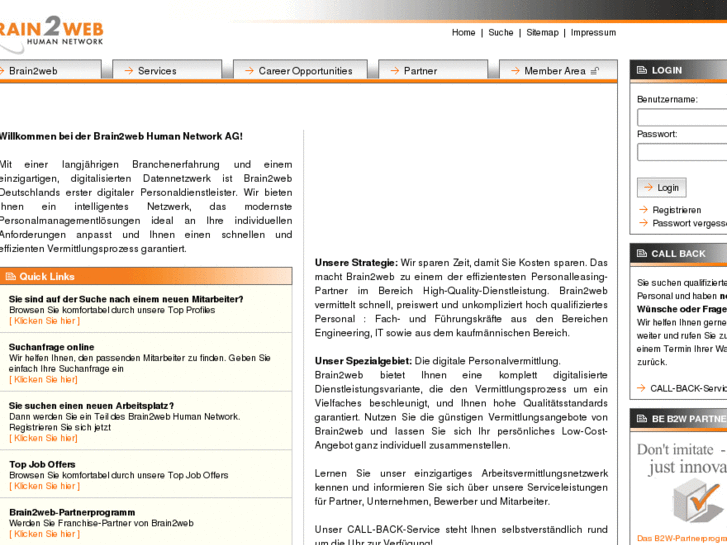
Task: Click the arrow icon on Partner tab
Action: tap(395, 71)
